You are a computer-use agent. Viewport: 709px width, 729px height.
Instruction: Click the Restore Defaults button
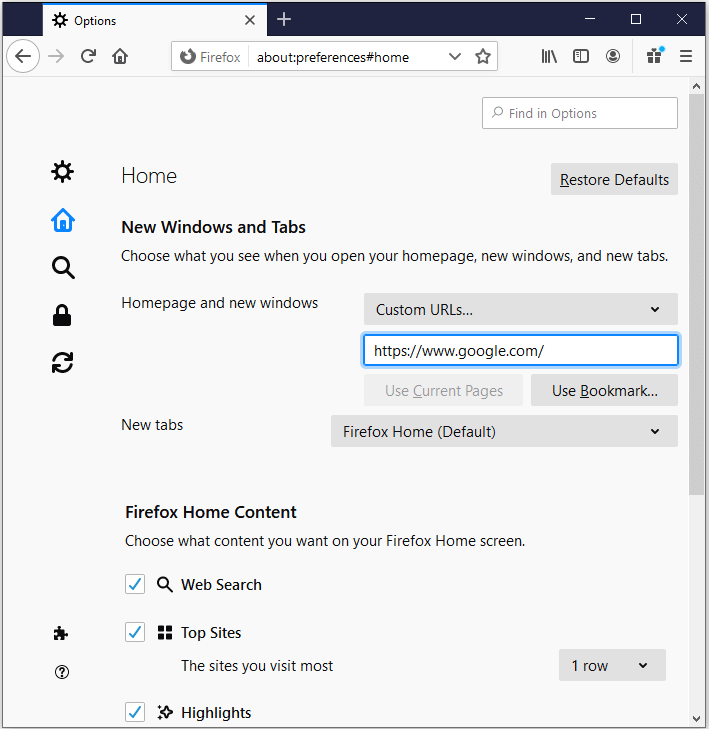(x=614, y=179)
